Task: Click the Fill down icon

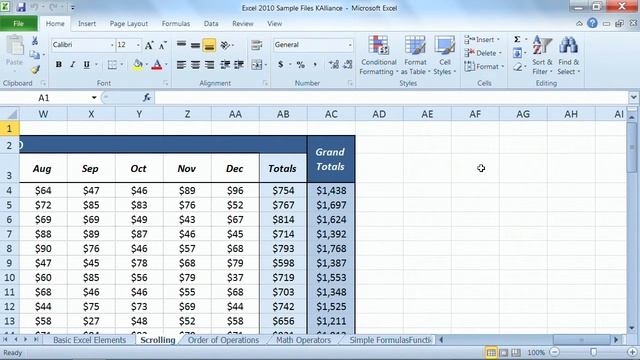Action: 517,53
